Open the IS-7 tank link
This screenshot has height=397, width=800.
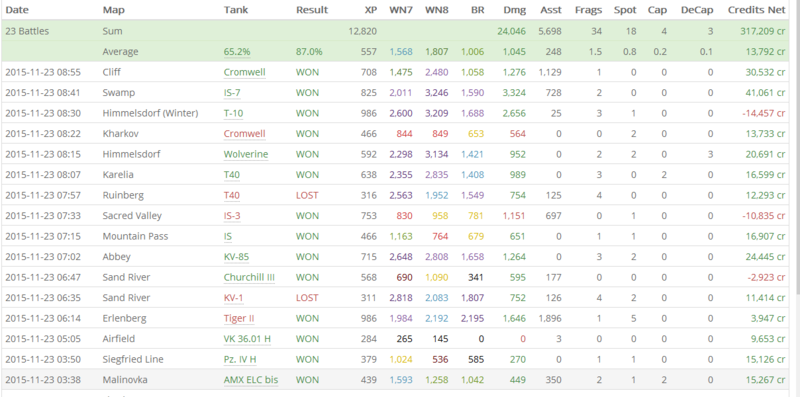click(x=232, y=93)
